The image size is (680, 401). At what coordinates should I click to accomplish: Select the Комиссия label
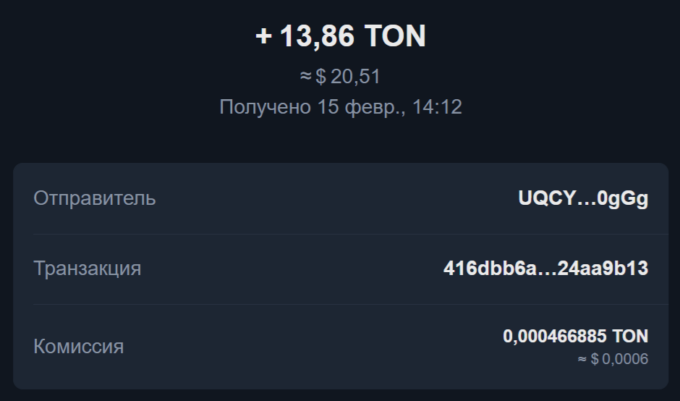[x=78, y=347]
